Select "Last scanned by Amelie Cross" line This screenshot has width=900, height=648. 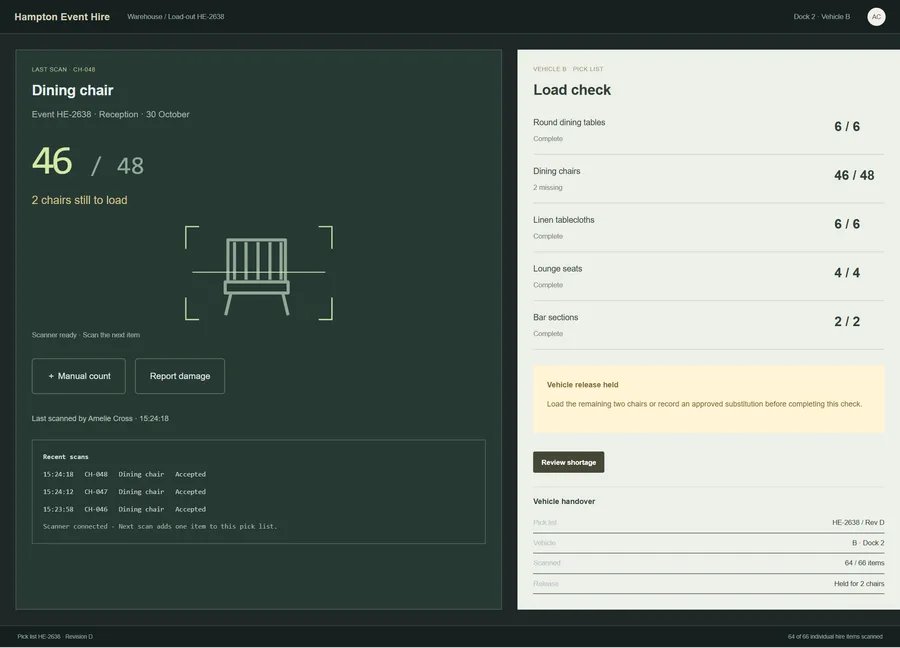point(100,418)
